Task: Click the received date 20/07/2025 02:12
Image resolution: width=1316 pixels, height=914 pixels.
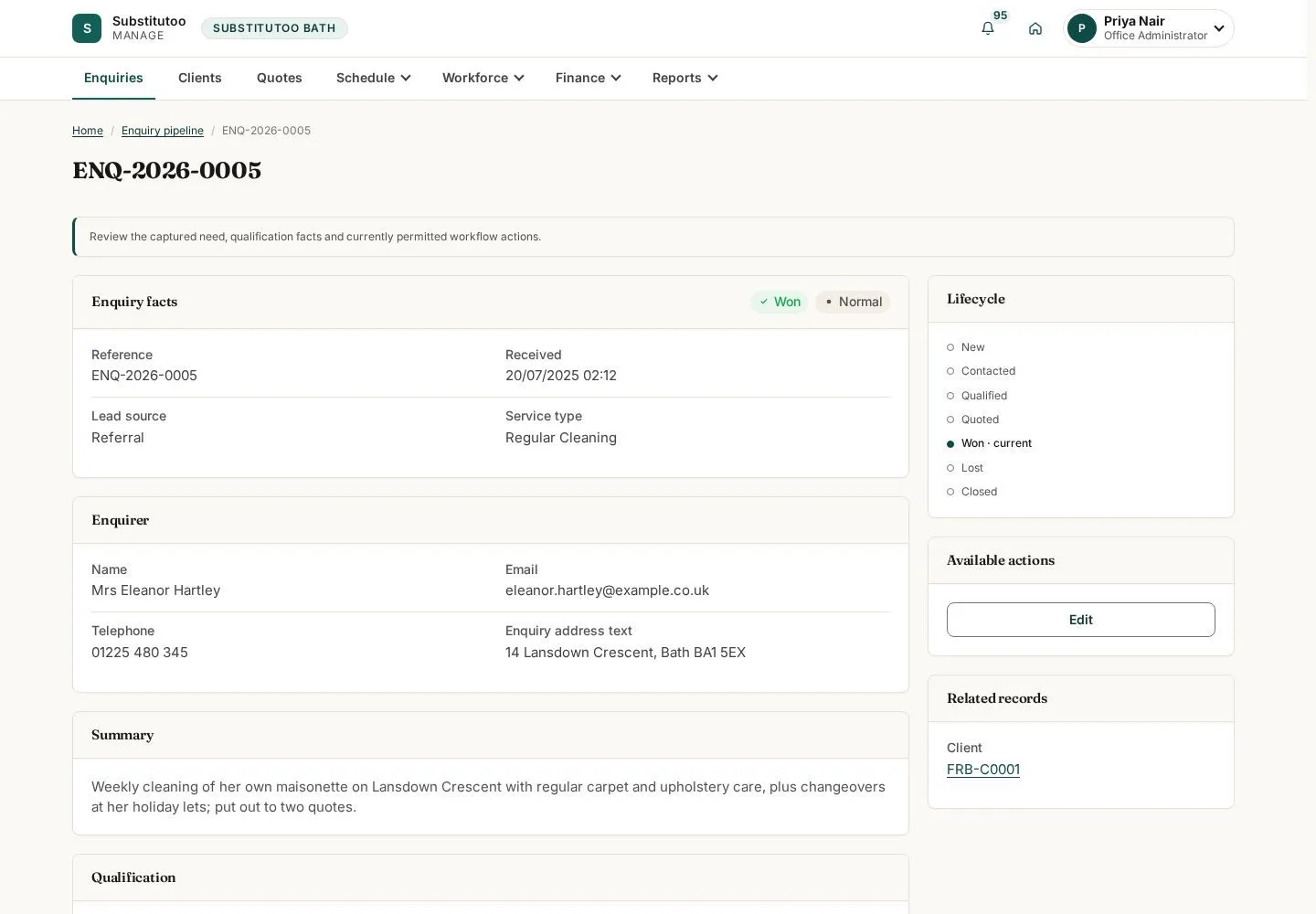Action: pyautogui.click(x=561, y=376)
